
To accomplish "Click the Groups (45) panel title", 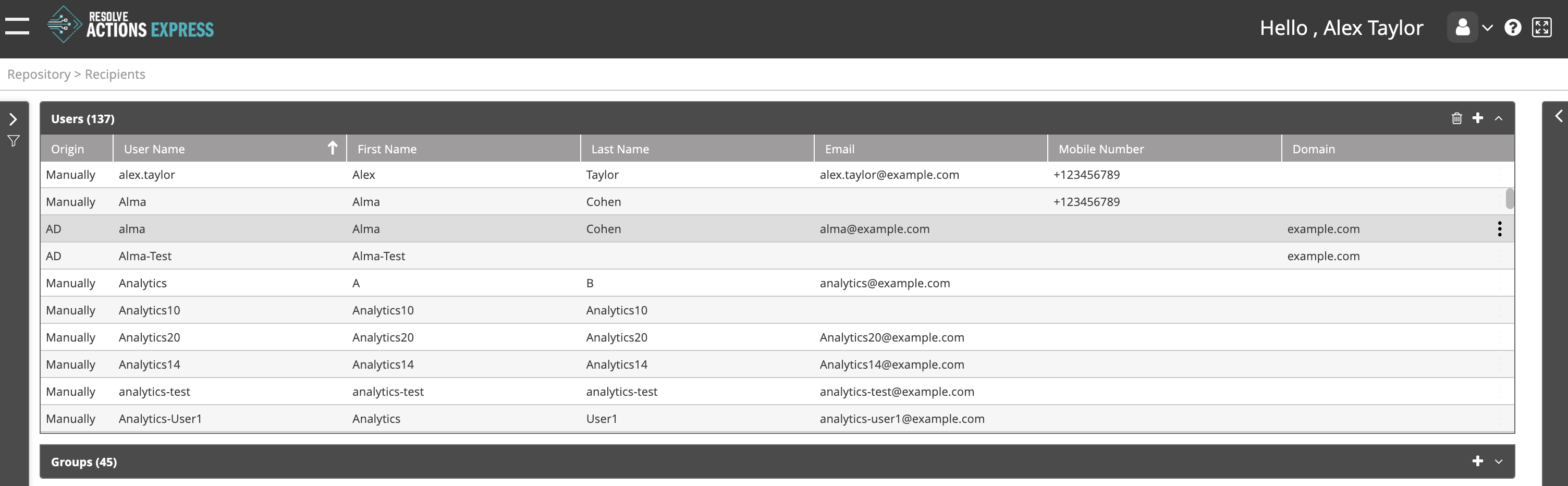I will (84, 461).
